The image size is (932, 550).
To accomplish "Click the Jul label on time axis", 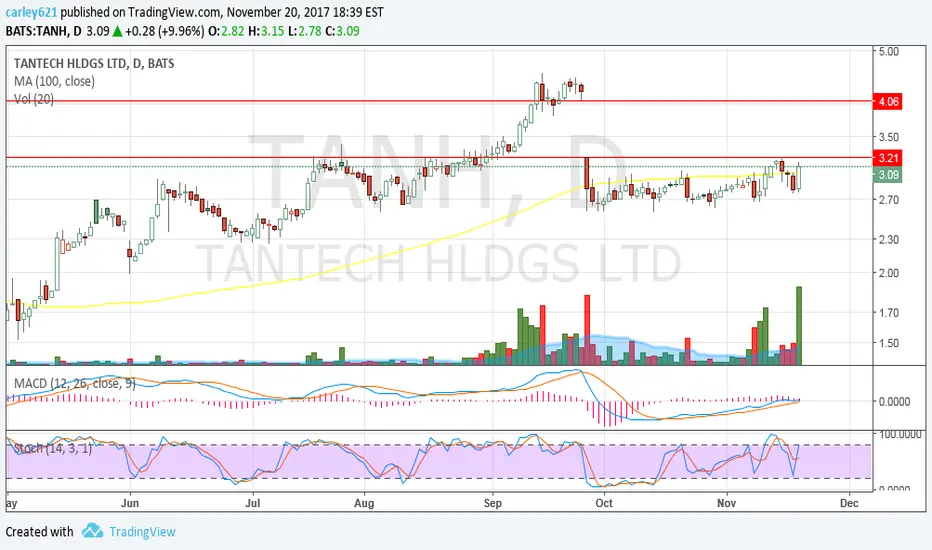I will pyautogui.click(x=253, y=503).
